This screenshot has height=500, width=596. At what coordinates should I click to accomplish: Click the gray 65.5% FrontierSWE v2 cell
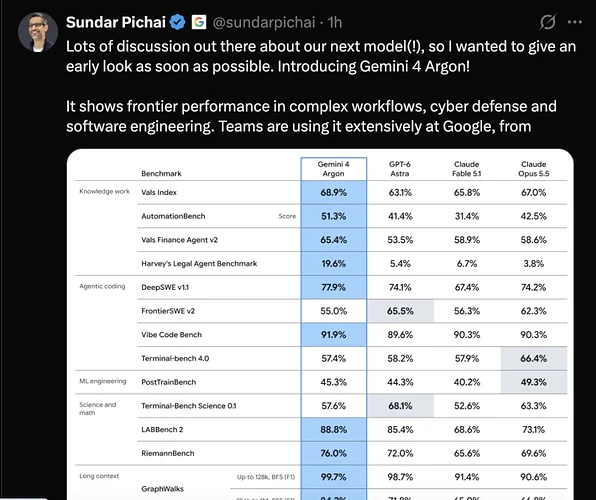(400, 311)
